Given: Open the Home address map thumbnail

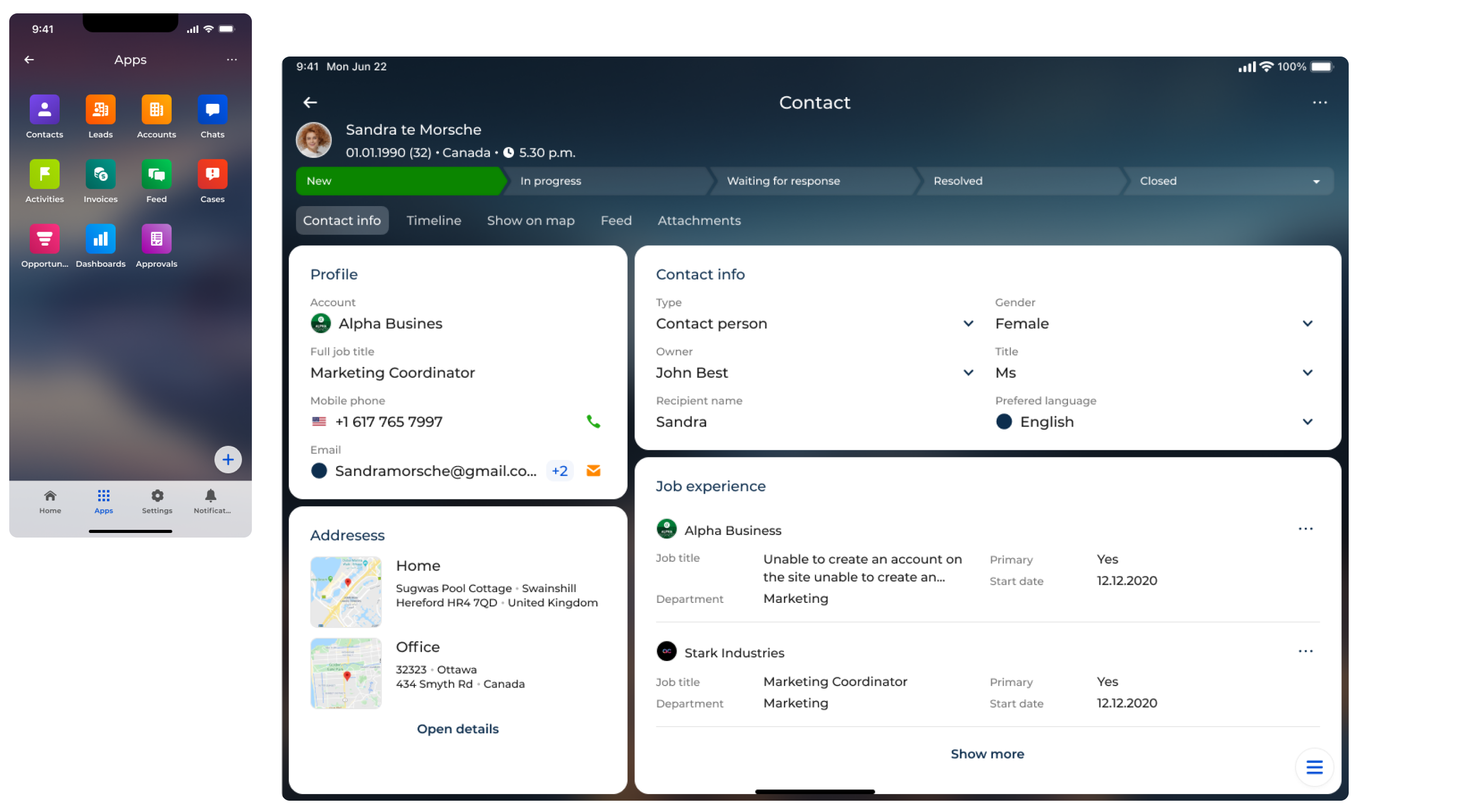Looking at the screenshot, I should 345,592.
